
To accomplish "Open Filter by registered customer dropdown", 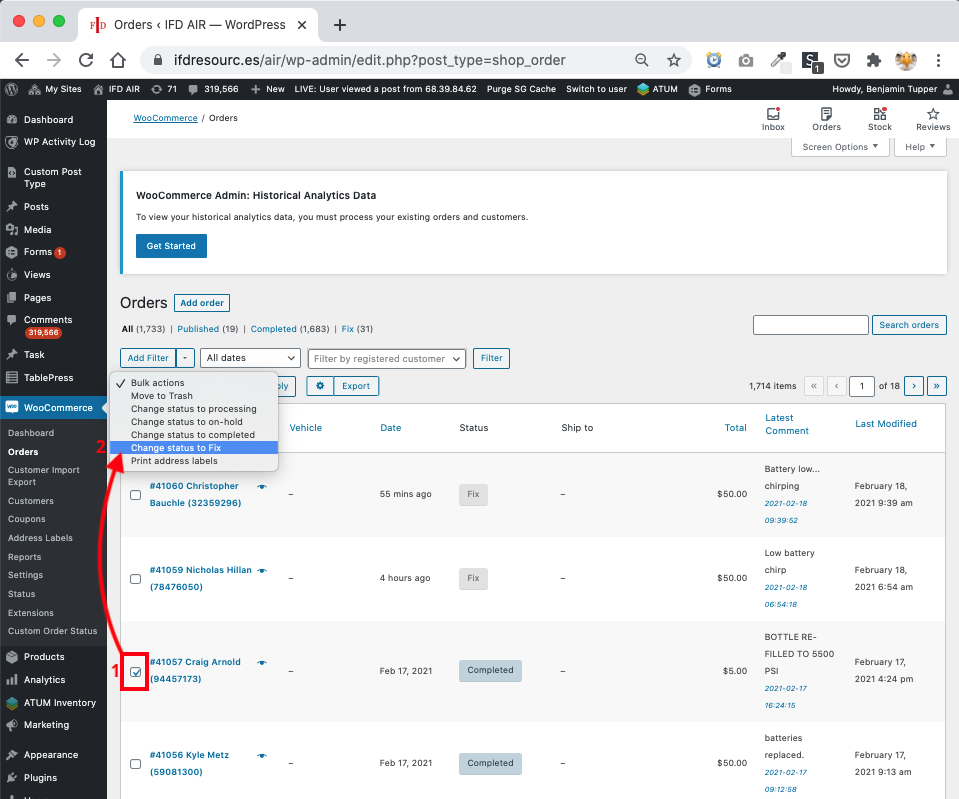I will point(387,359).
